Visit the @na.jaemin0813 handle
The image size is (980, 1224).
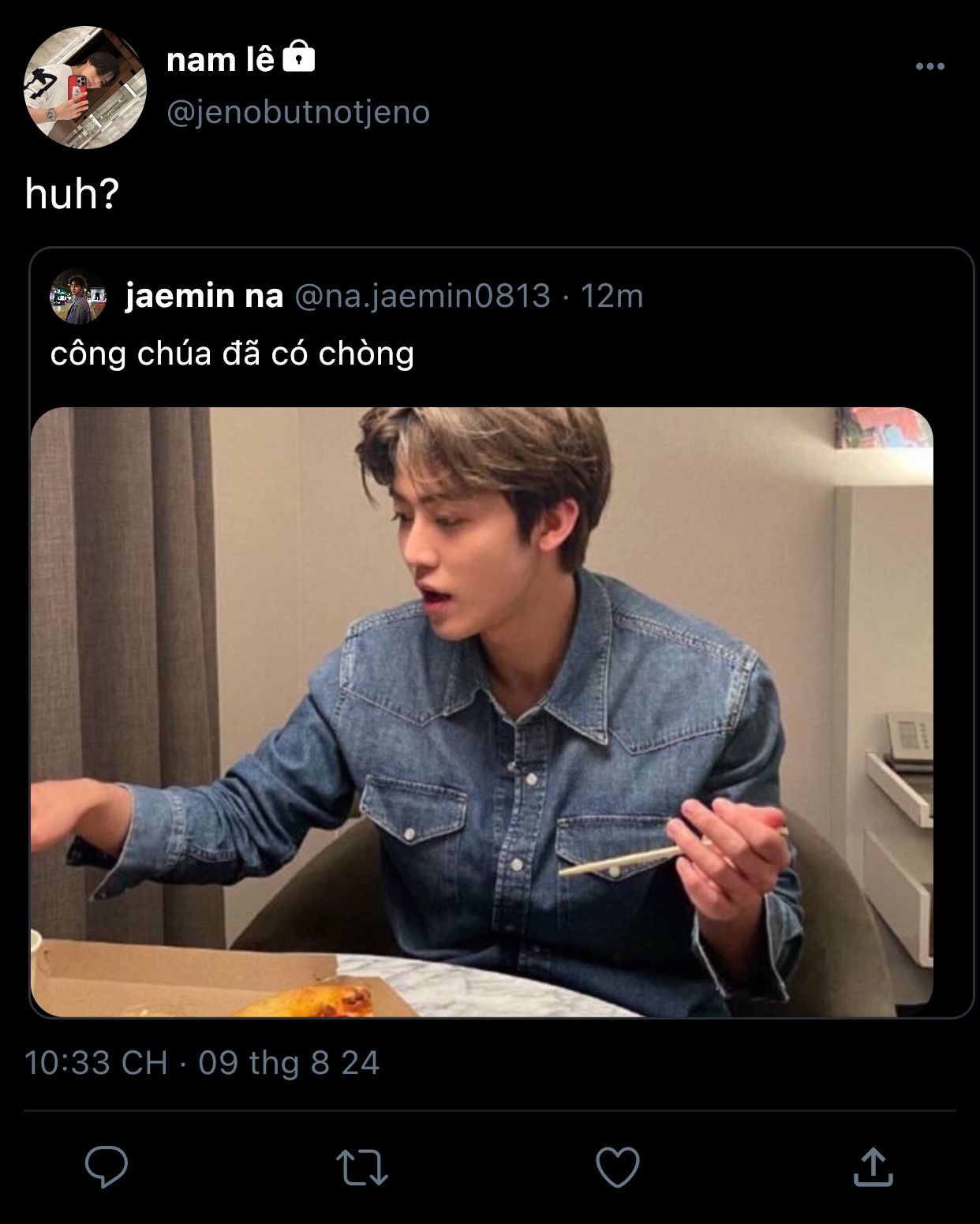pos(422,296)
